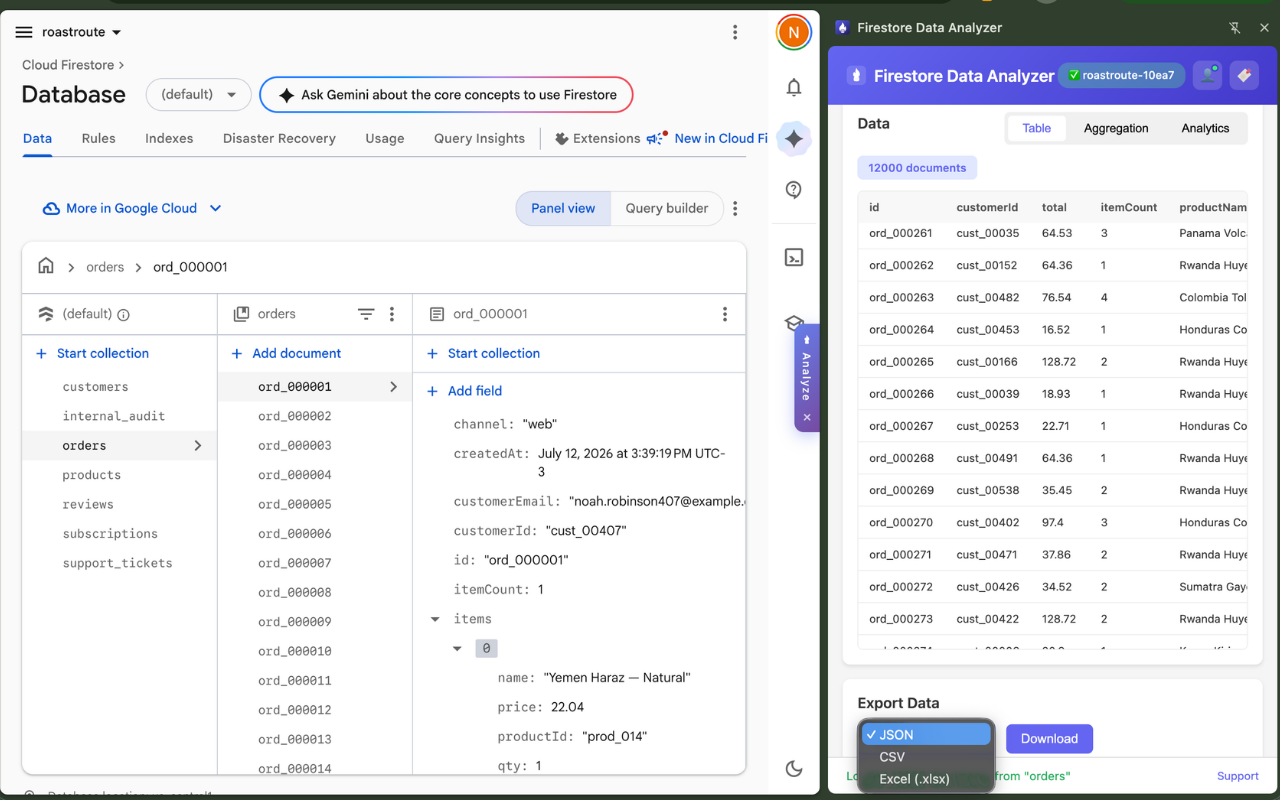Screen dimensions: 1280x800
Task: Click the orange N account avatar
Action: (x=793, y=32)
